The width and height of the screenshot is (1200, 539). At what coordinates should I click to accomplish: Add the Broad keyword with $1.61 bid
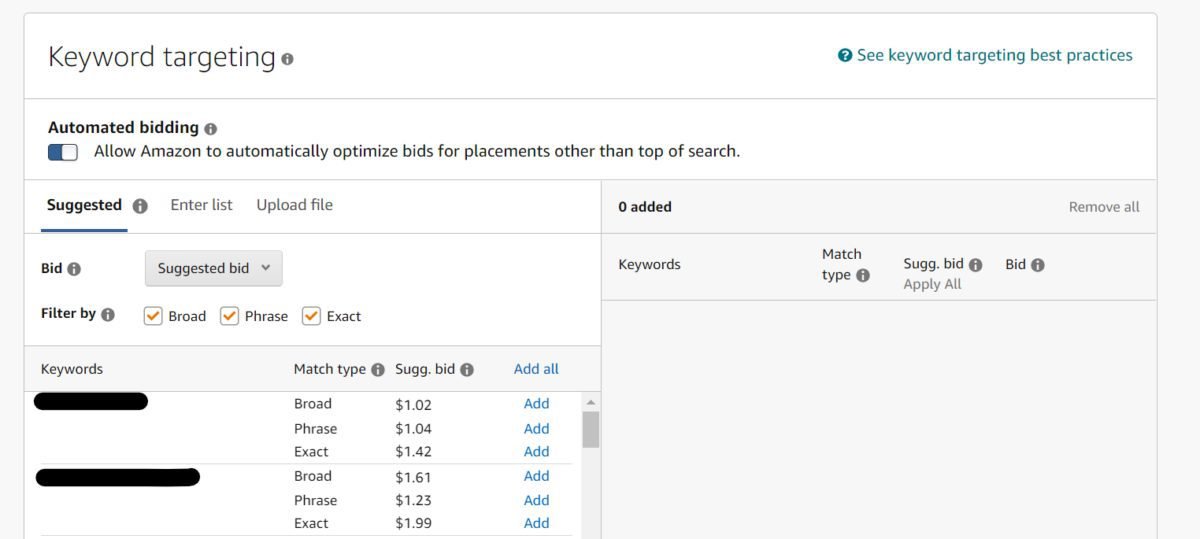(537, 476)
